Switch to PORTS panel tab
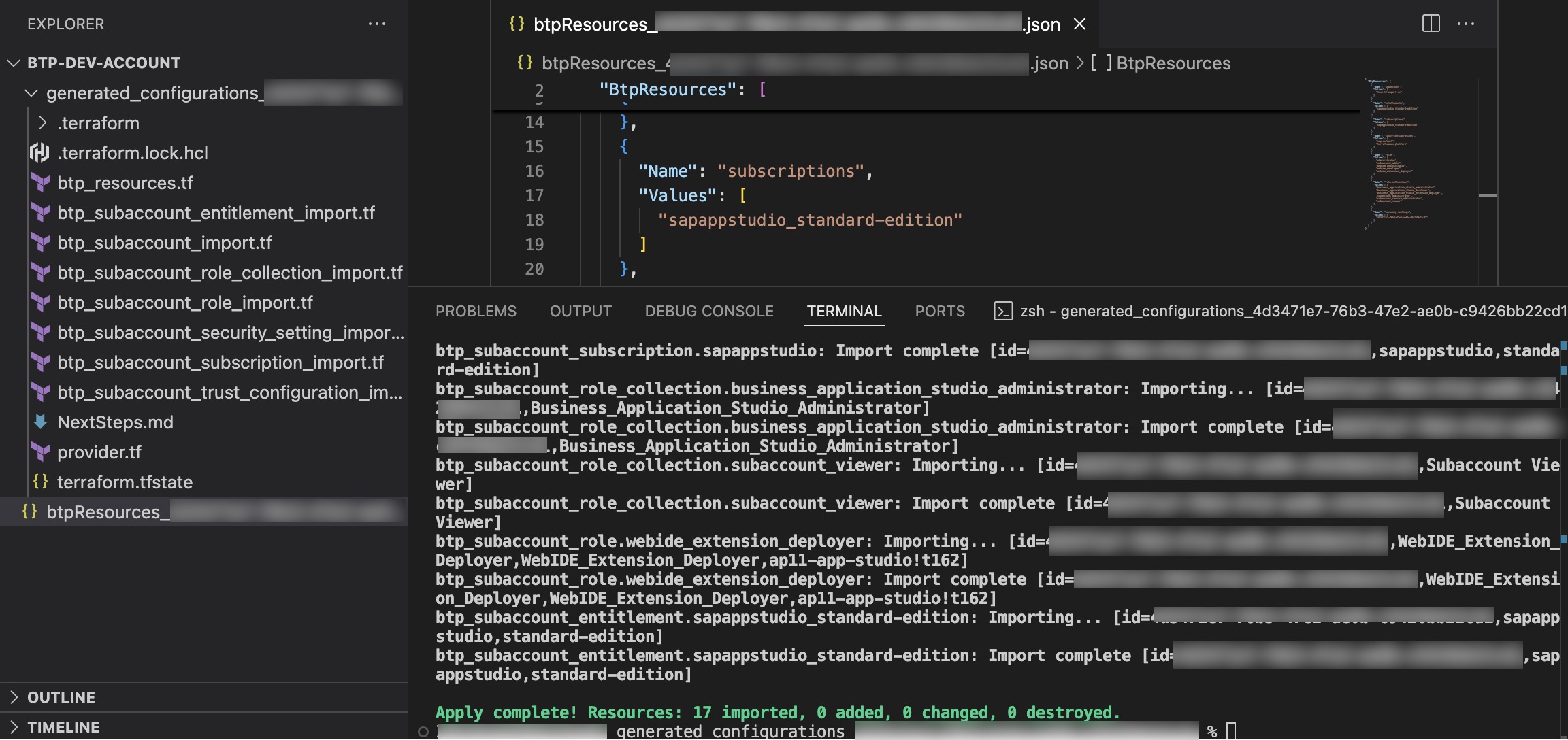The image size is (1568, 740). click(x=940, y=311)
